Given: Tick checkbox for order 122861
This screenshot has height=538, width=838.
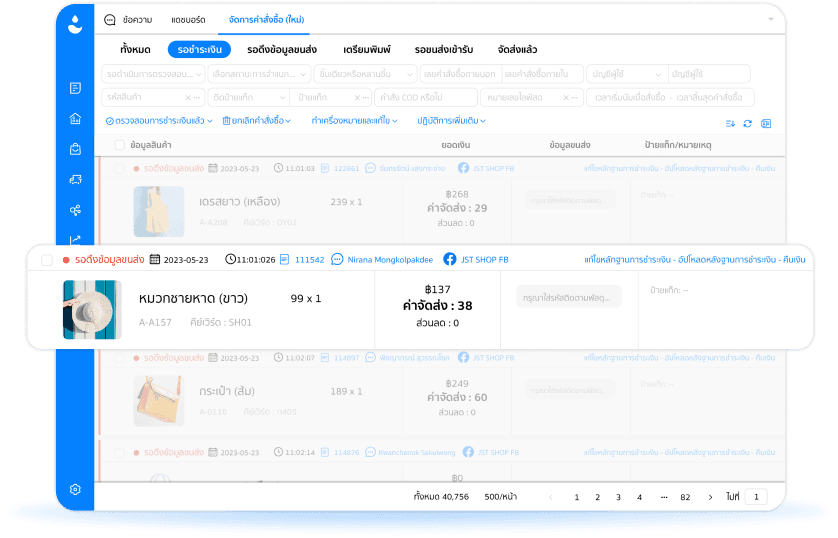Looking at the screenshot, I should click(120, 169).
